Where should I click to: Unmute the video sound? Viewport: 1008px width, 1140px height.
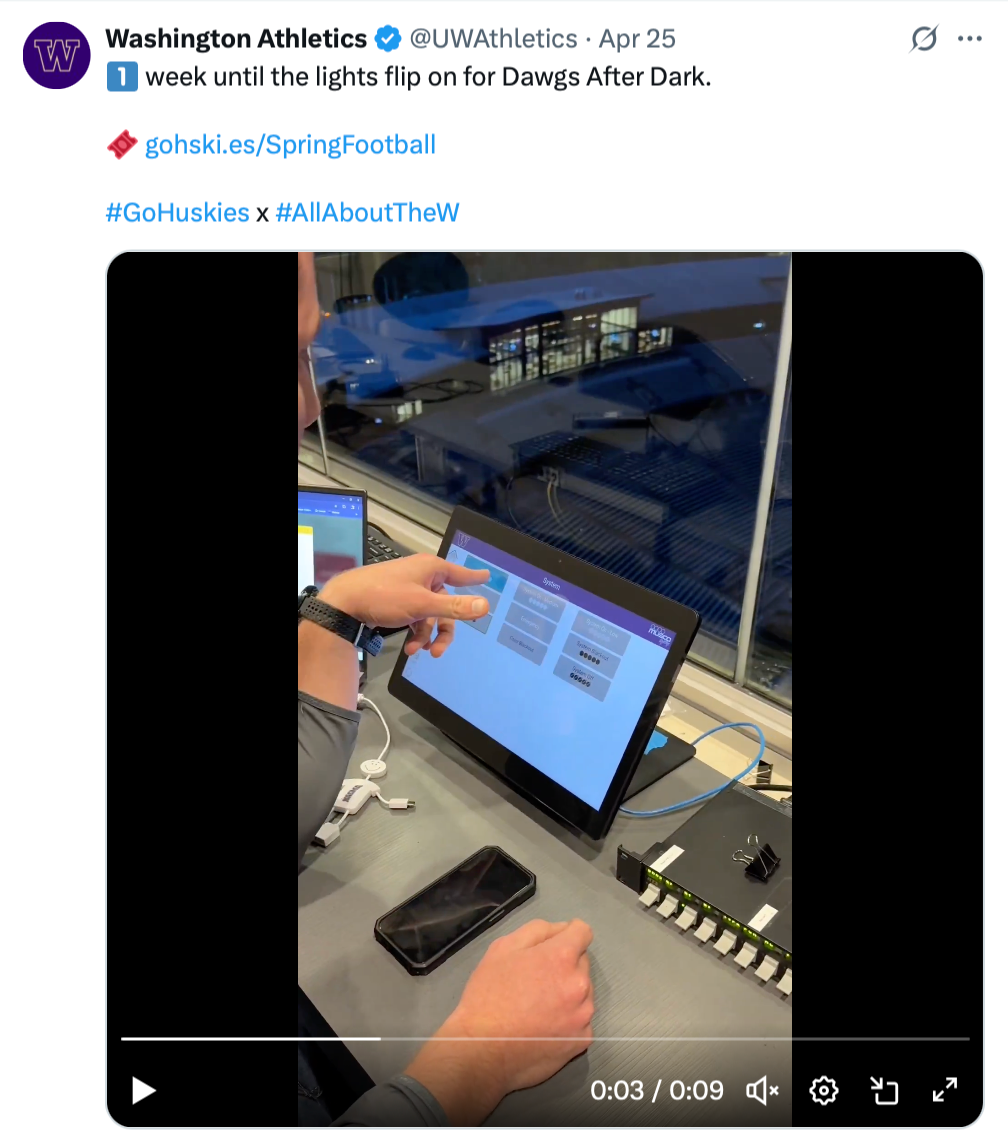pyautogui.click(x=762, y=1091)
